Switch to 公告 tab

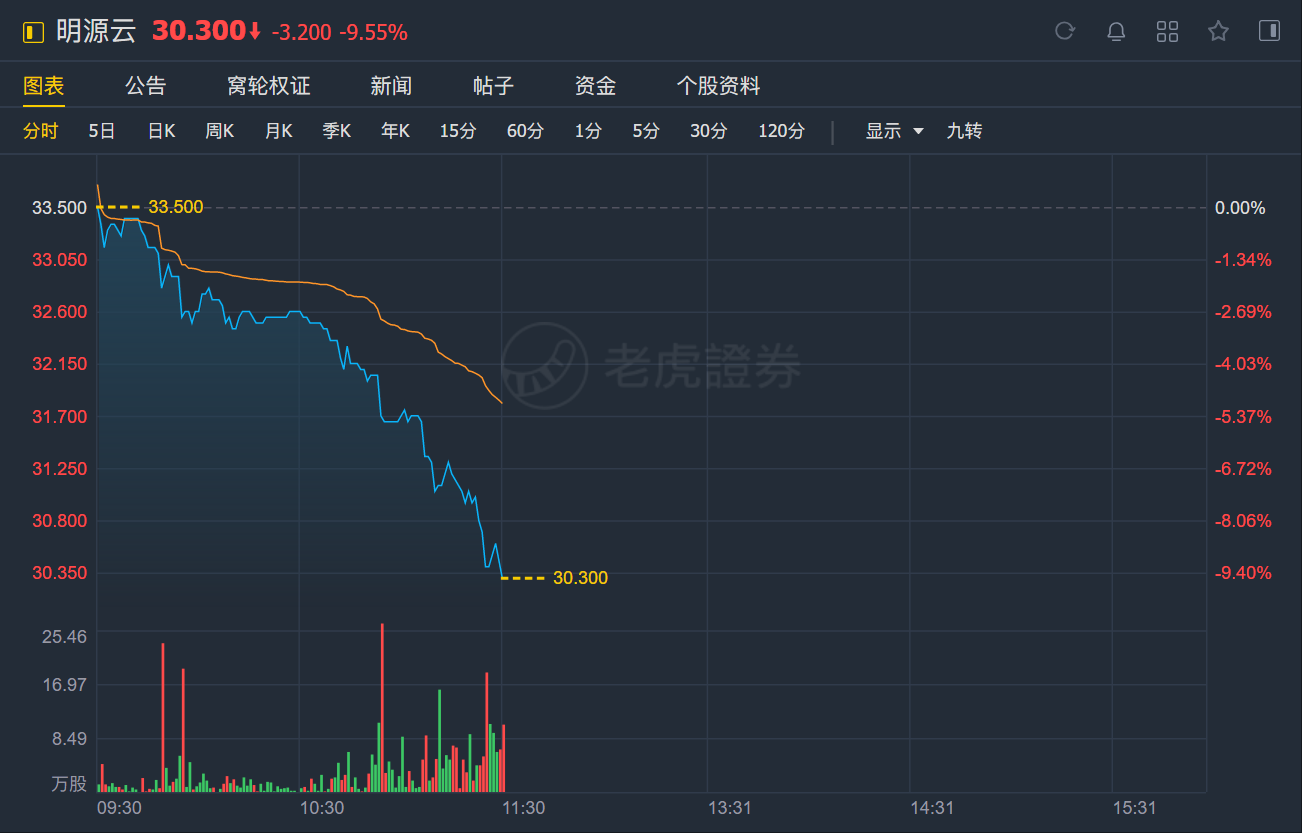coord(145,86)
